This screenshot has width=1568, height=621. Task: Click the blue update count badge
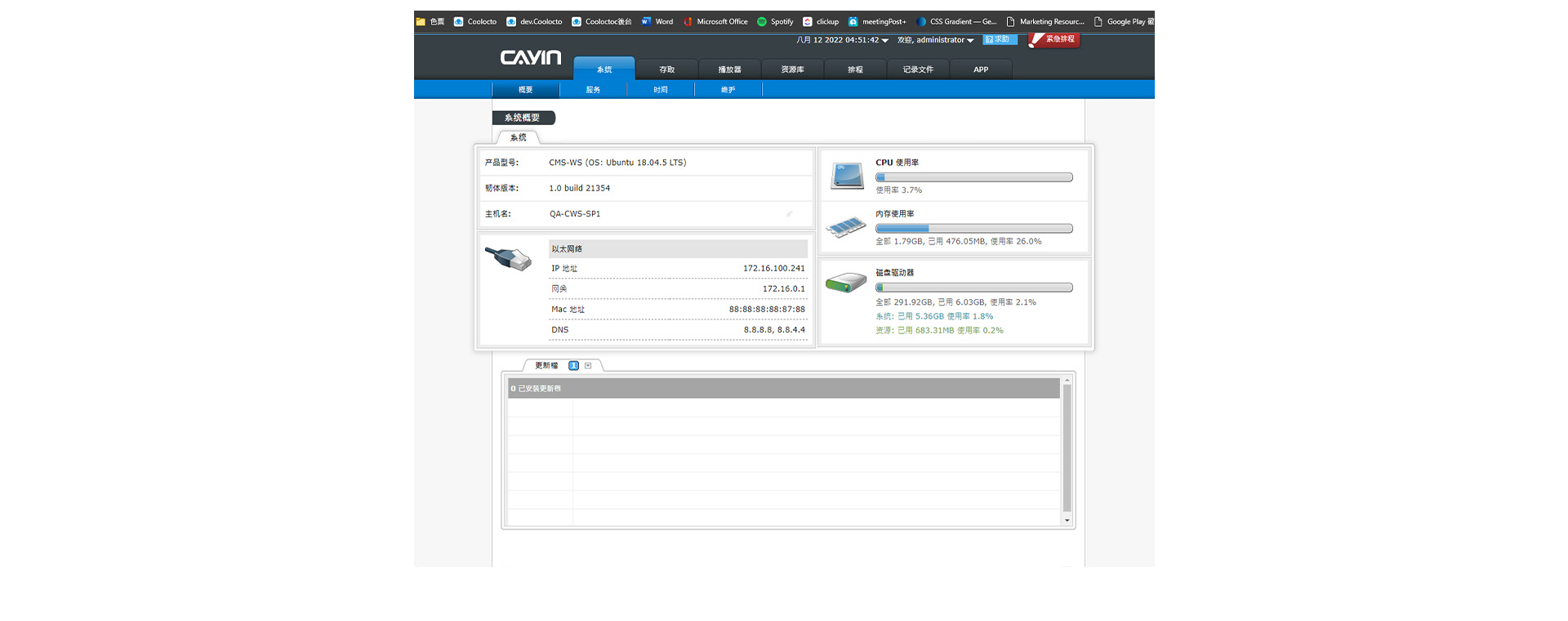(x=573, y=365)
